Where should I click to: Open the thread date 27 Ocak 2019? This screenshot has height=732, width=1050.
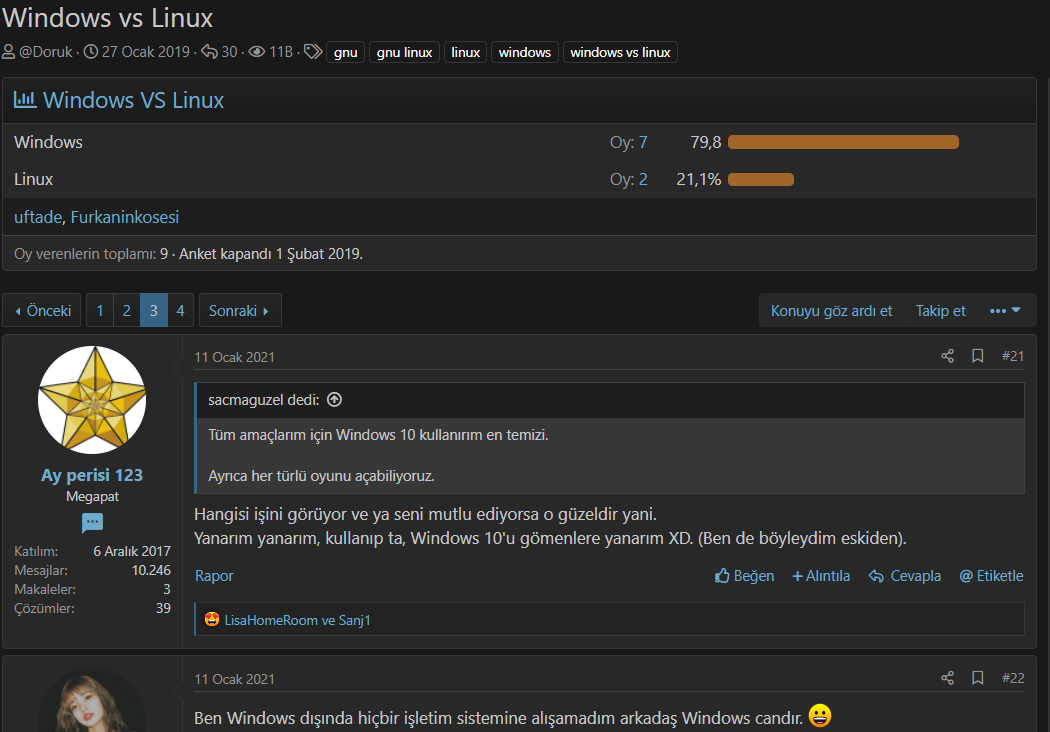pos(146,52)
